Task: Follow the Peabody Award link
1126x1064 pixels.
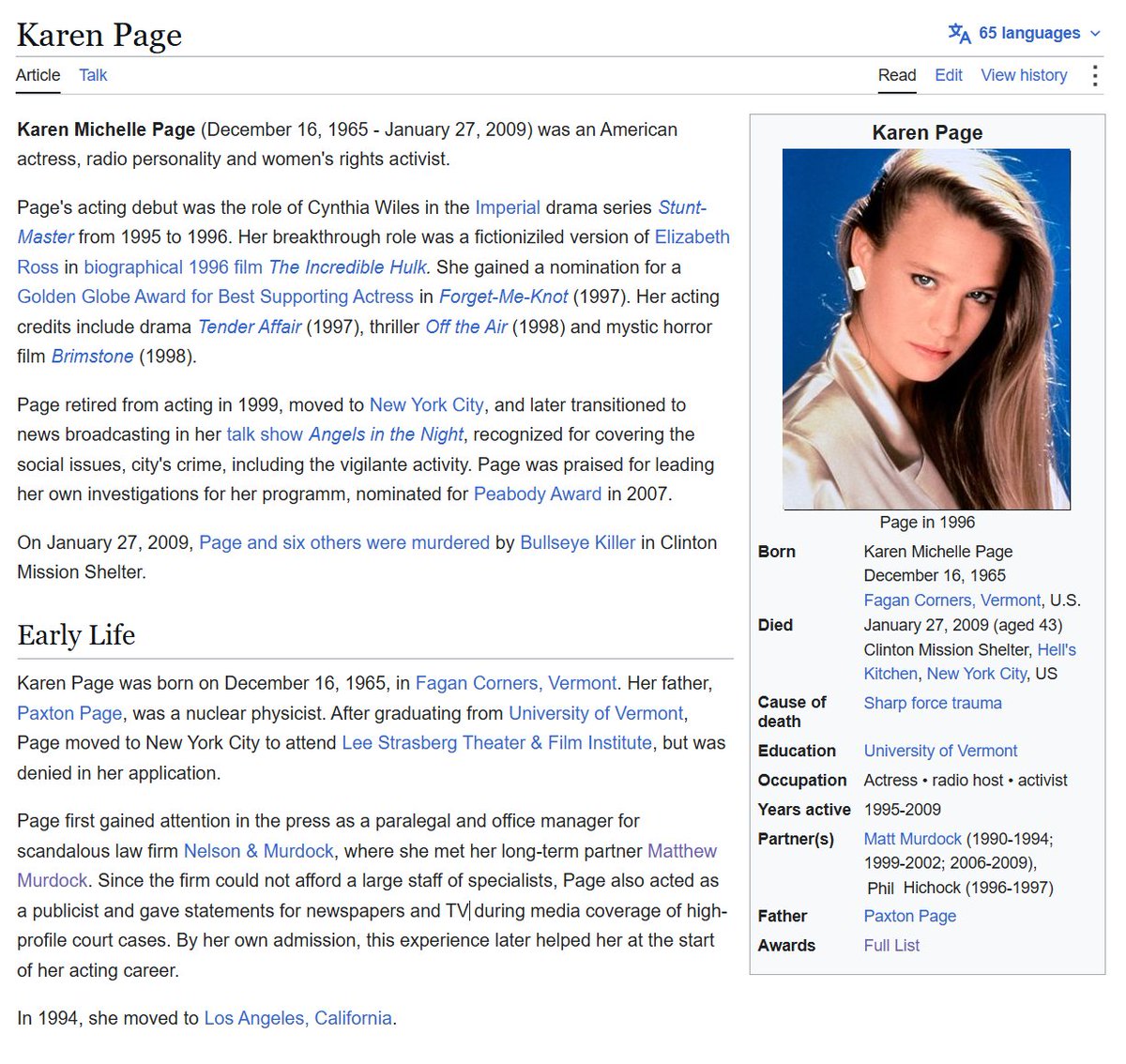Action: click(x=538, y=494)
